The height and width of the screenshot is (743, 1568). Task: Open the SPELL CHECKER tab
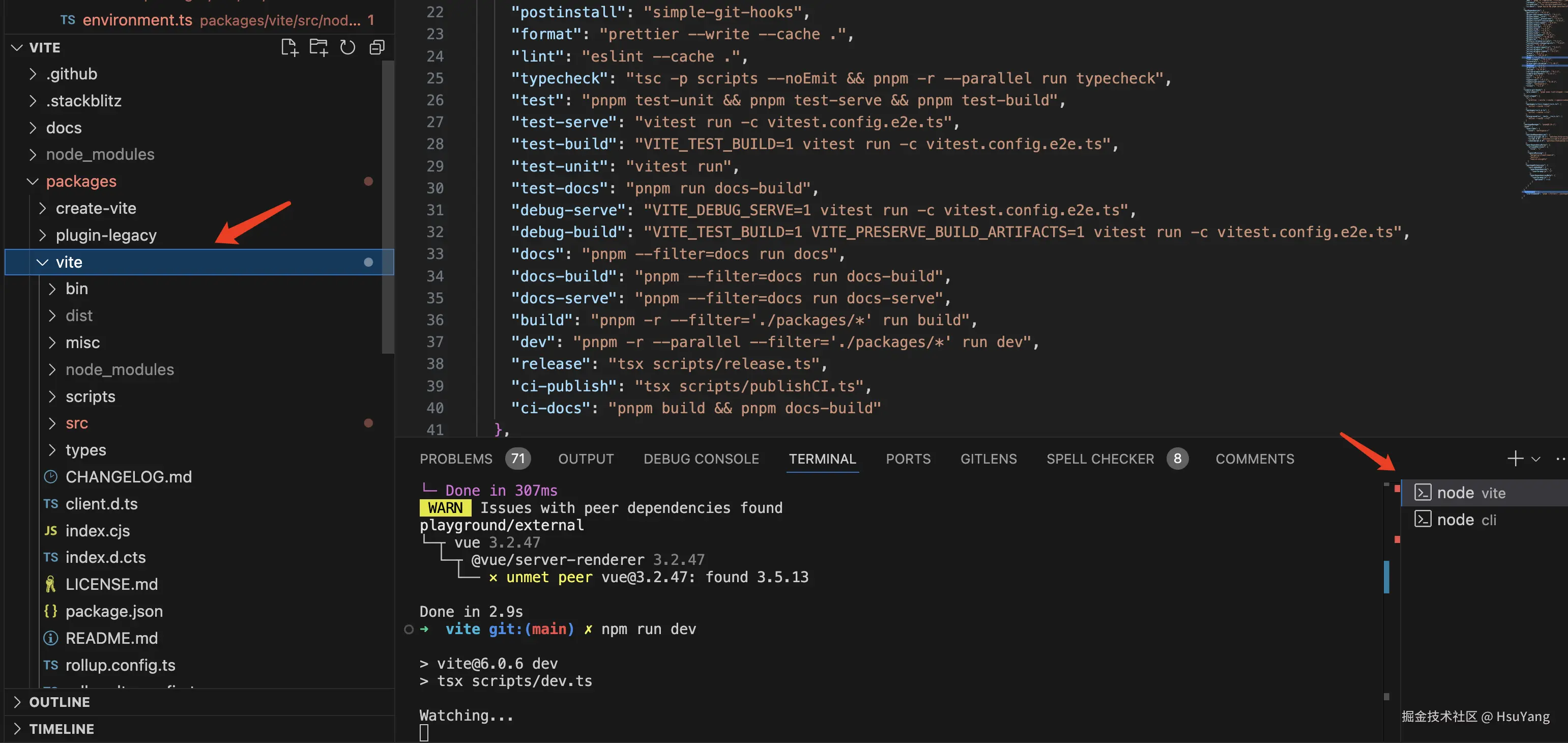tap(1099, 459)
